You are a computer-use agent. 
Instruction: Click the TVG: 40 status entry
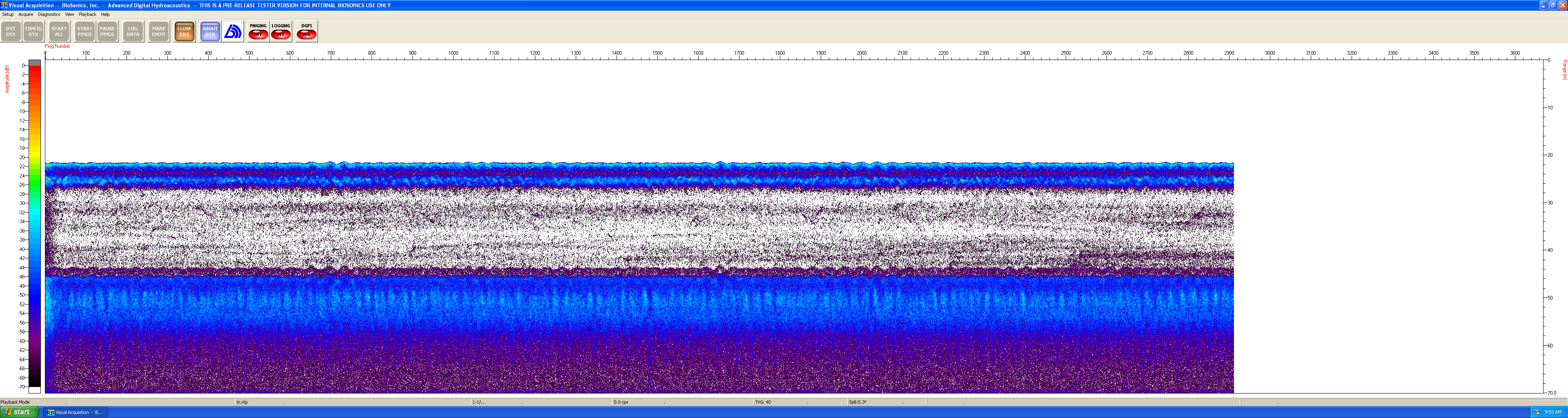point(763,402)
